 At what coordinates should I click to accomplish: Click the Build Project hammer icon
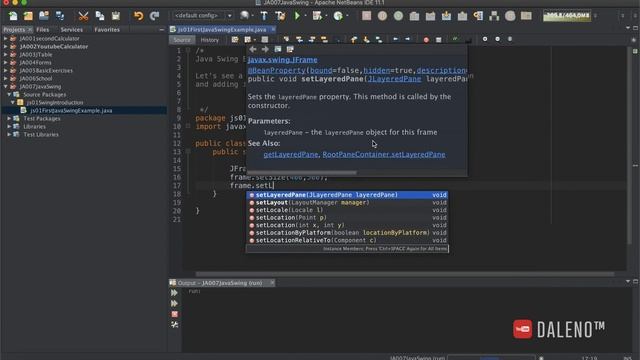[264, 16]
